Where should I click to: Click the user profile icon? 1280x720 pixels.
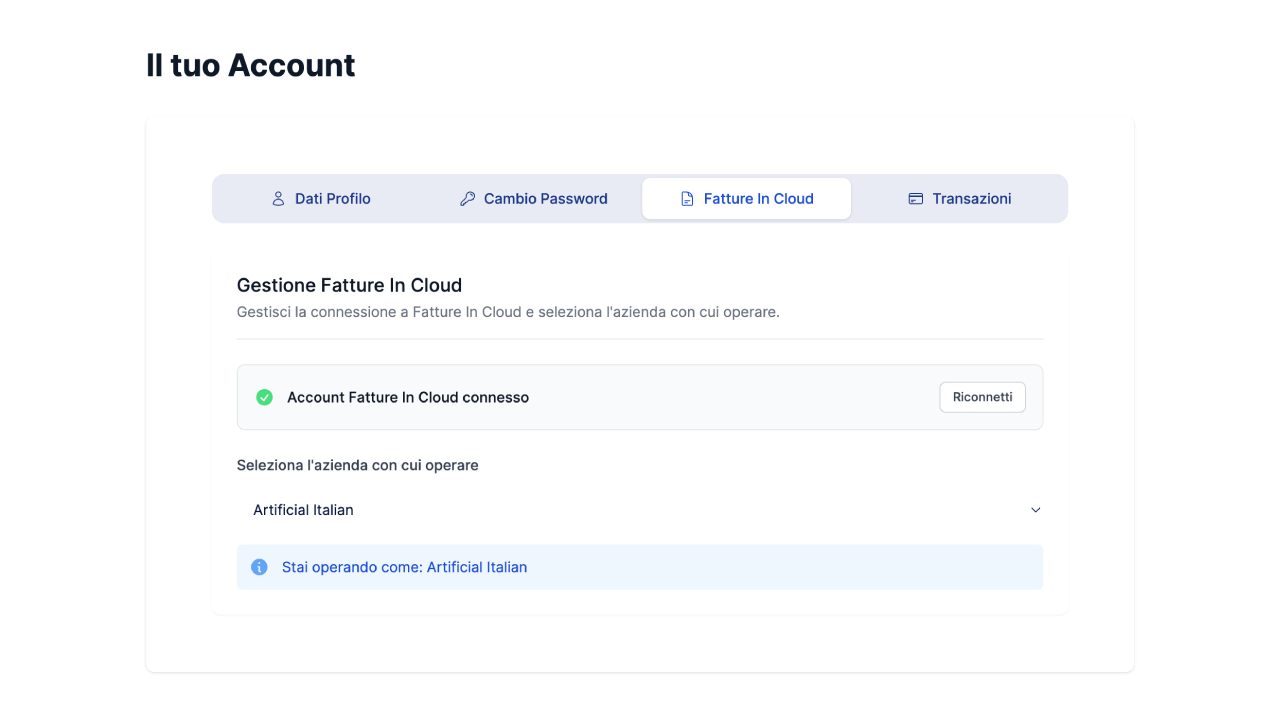pyautogui.click(x=278, y=199)
